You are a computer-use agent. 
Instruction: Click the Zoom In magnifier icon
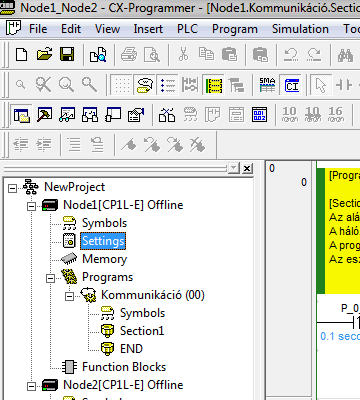[x=90, y=85]
